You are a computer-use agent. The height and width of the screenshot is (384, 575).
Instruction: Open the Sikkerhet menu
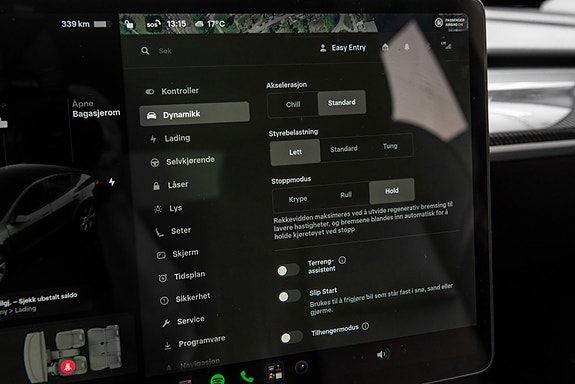pyautogui.click(x=185, y=299)
